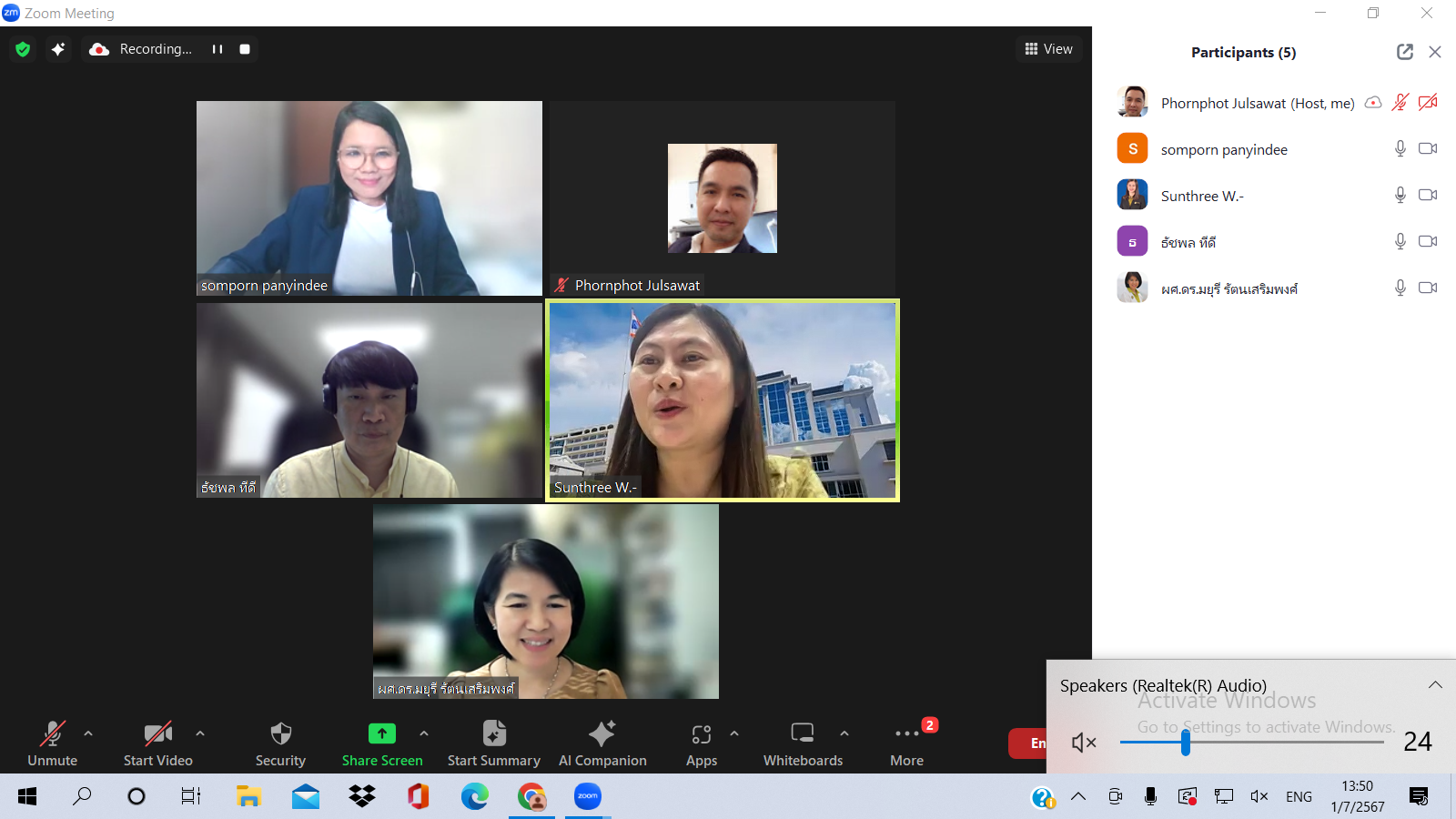Click the green encryption shield icon

tap(23, 49)
